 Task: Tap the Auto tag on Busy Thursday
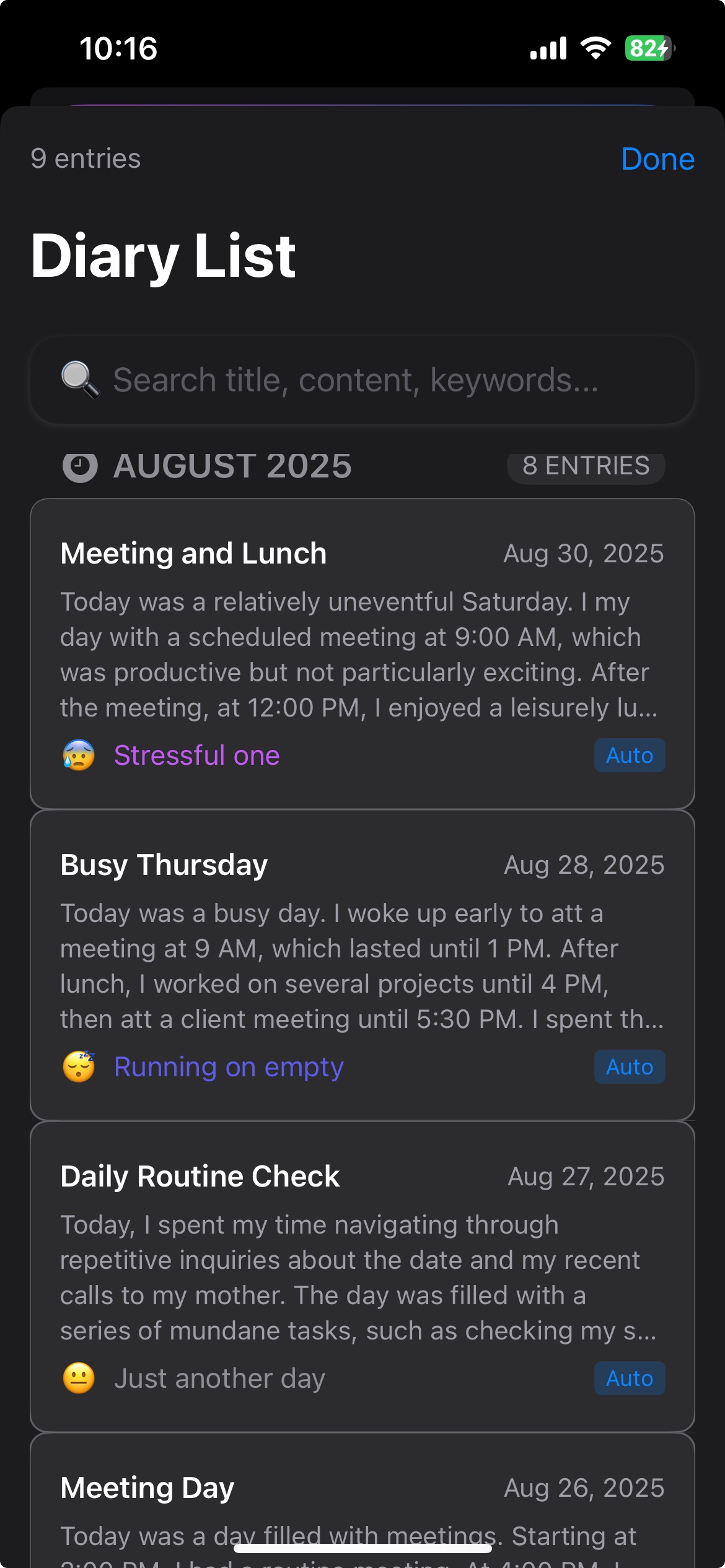pos(630,1067)
